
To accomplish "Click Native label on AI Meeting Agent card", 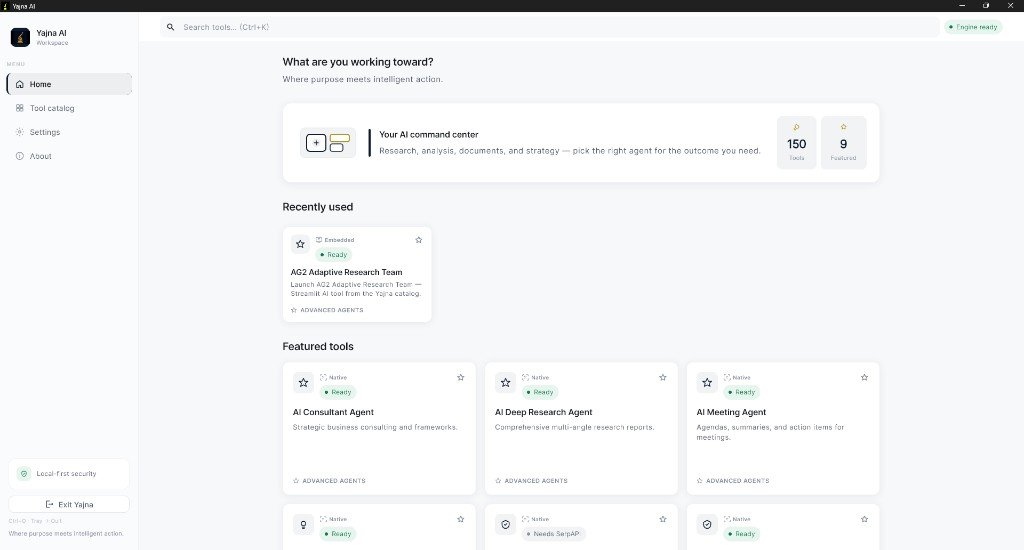I will (x=737, y=378).
